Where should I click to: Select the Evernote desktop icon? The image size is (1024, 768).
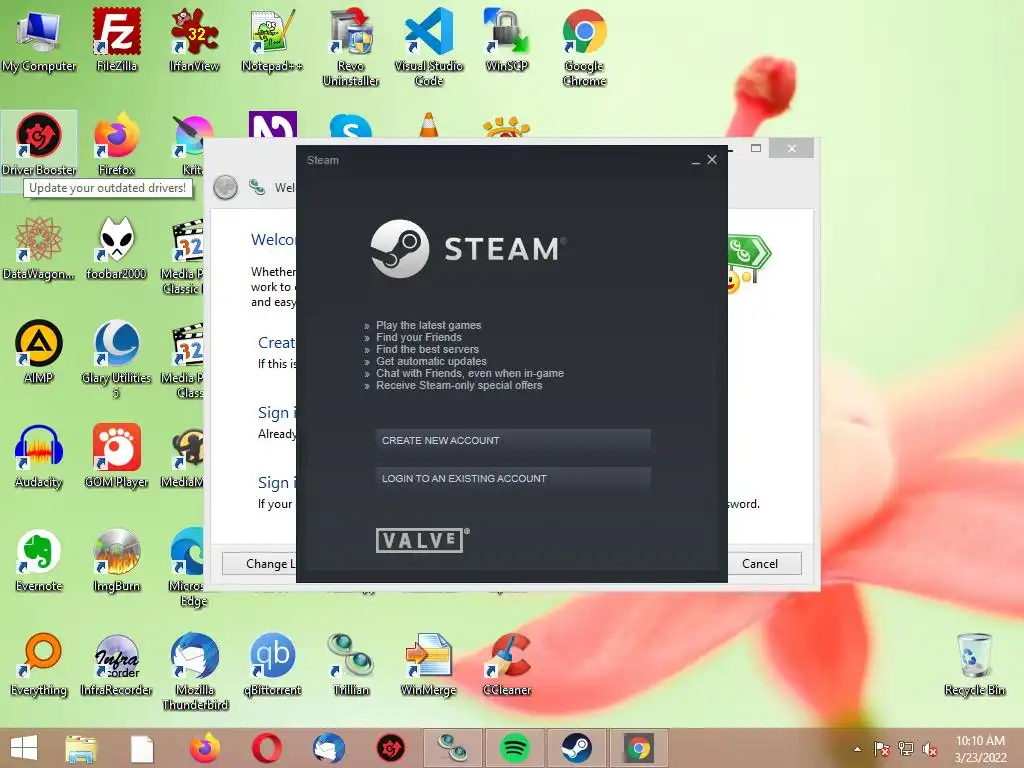[x=39, y=560]
